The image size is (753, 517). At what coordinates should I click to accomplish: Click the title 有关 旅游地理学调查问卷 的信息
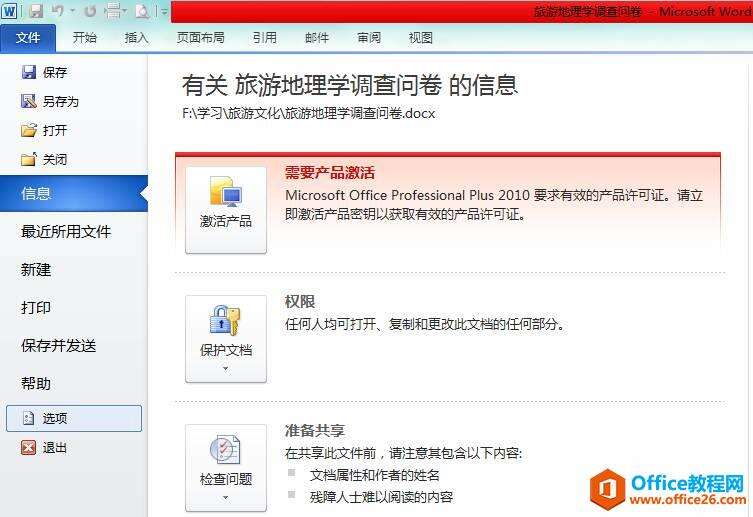click(x=350, y=85)
